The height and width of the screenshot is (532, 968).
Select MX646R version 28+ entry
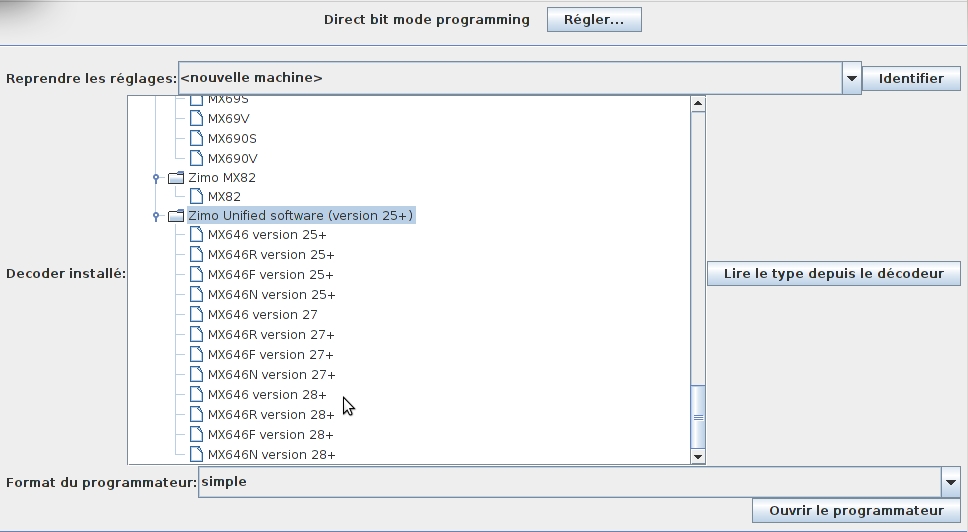pyautogui.click(x=271, y=415)
